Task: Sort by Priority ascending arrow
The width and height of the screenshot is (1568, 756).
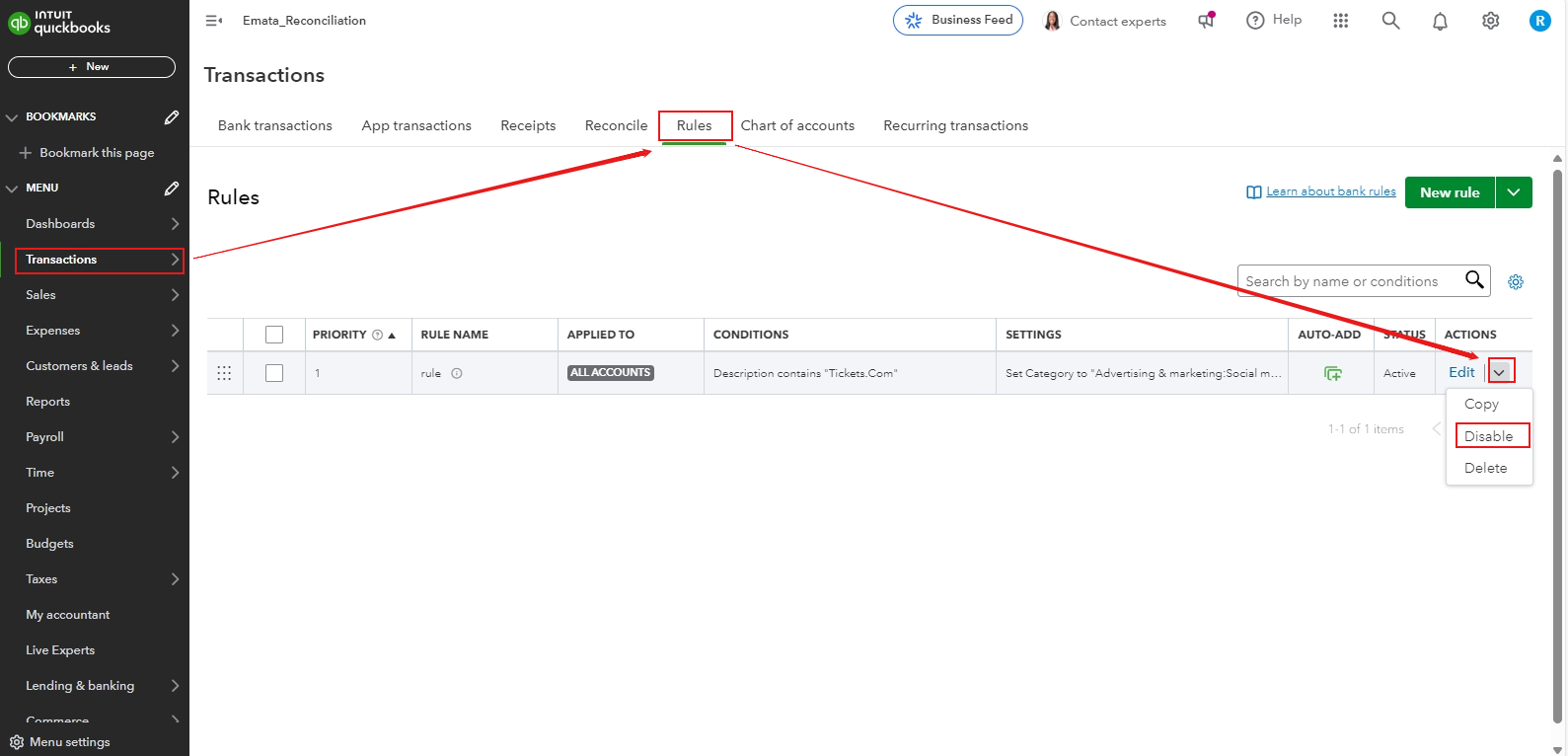Action: [x=392, y=336]
